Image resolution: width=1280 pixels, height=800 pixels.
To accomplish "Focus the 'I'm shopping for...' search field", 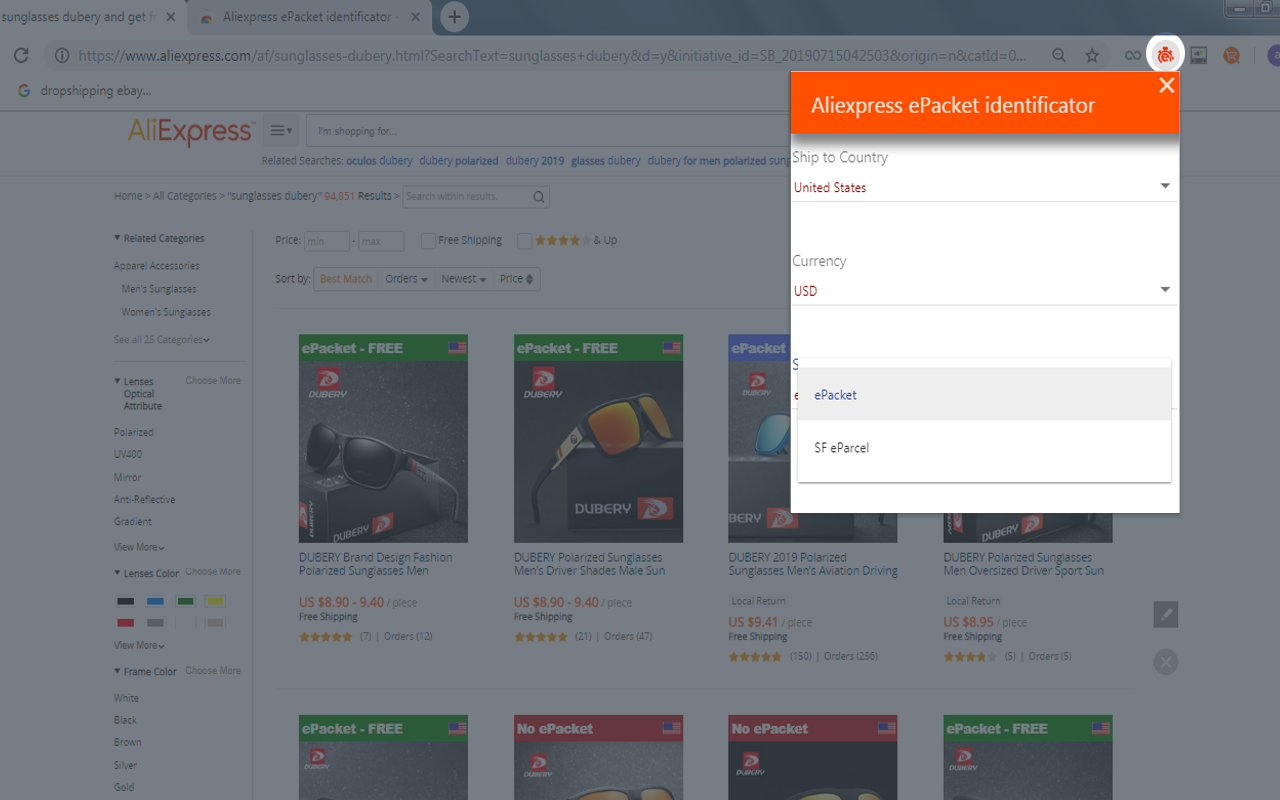I will 548,131.
